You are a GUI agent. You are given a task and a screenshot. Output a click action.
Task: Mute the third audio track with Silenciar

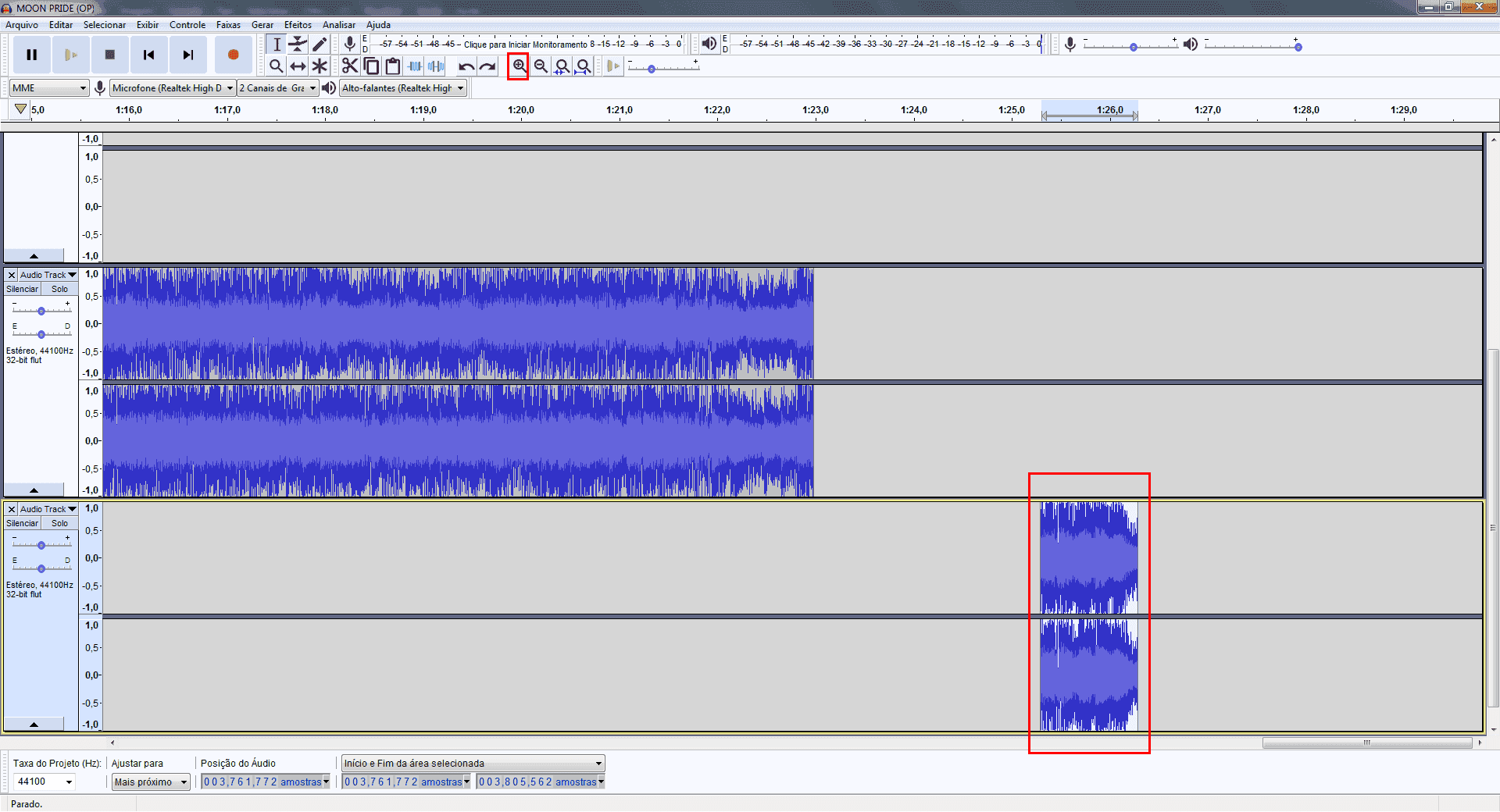(23, 523)
